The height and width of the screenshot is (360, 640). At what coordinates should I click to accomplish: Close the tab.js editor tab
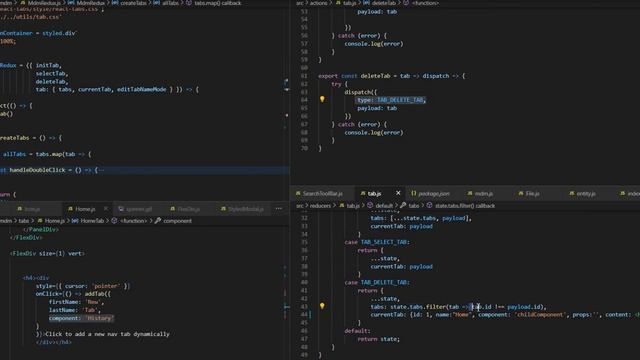coord(398,193)
